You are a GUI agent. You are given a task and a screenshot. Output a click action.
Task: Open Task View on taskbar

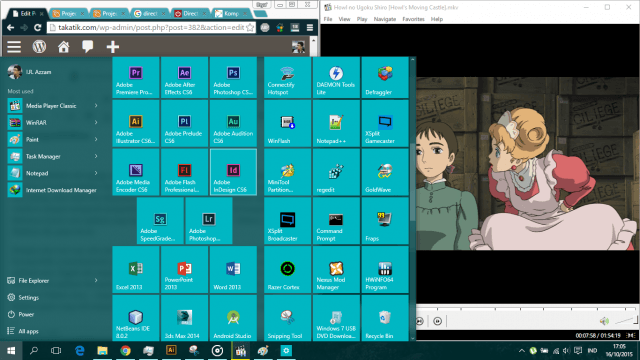point(56,351)
